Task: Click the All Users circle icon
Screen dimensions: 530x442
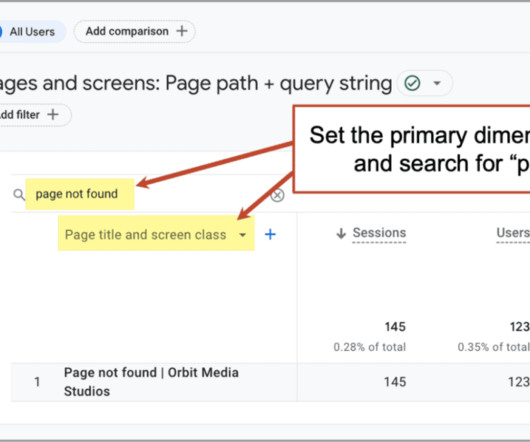Action: point(1,32)
